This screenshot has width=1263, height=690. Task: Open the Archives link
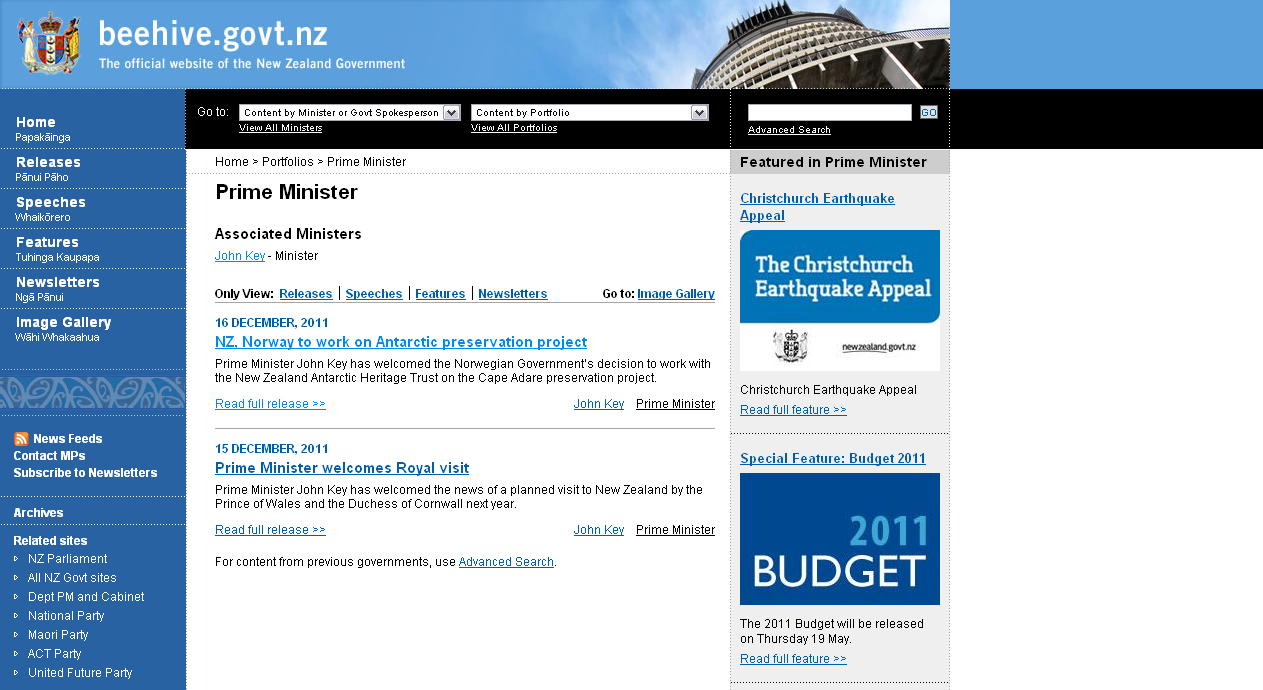[x=38, y=513]
